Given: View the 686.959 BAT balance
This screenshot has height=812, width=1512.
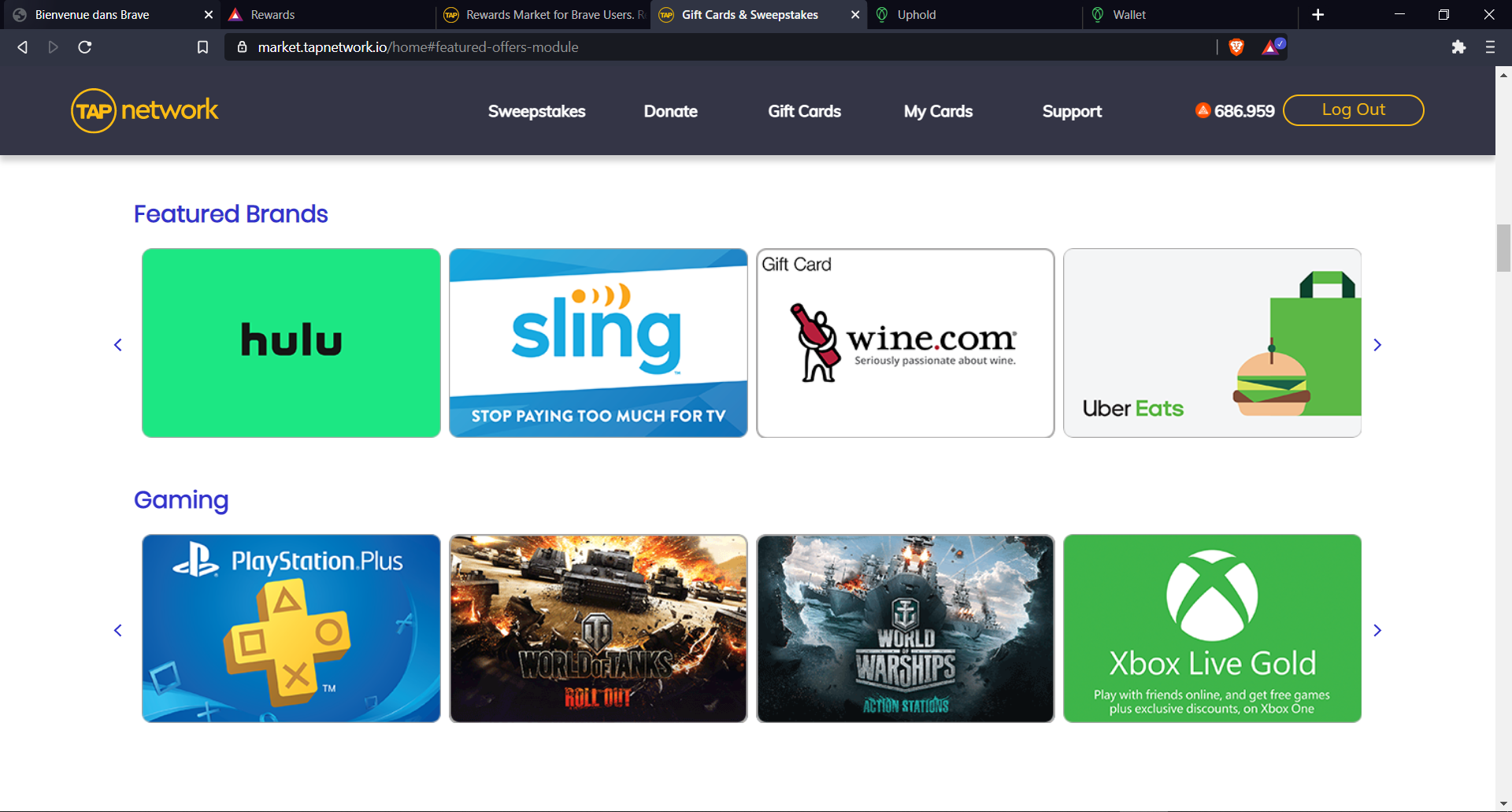Looking at the screenshot, I should (1244, 111).
